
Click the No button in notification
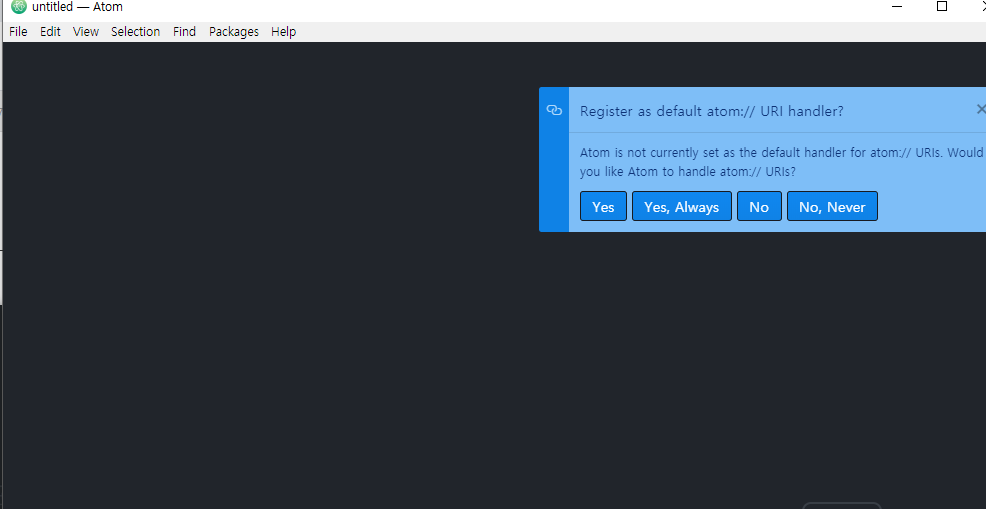point(759,206)
